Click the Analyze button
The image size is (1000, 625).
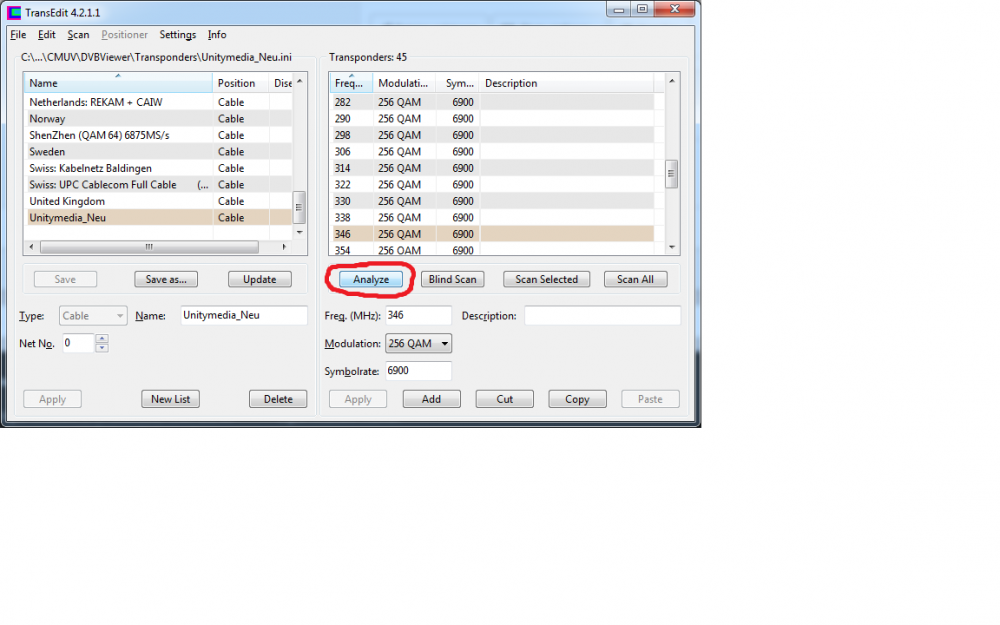click(370, 280)
